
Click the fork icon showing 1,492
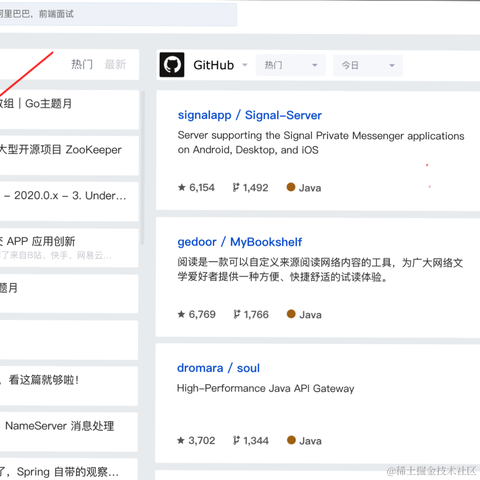pos(236,187)
